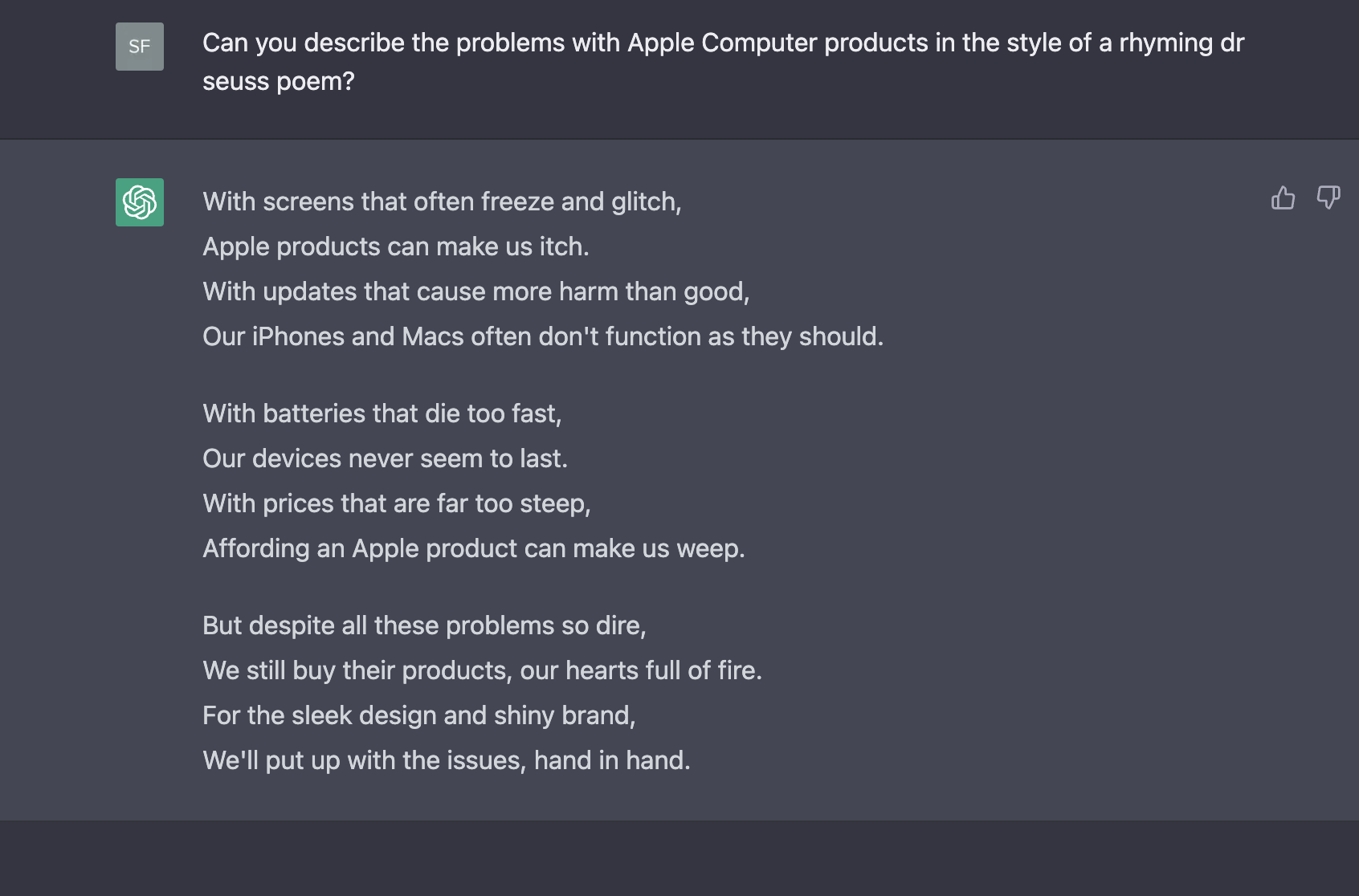Click the thumbs down feedback icon
This screenshot has width=1359, height=896.
click(1328, 198)
